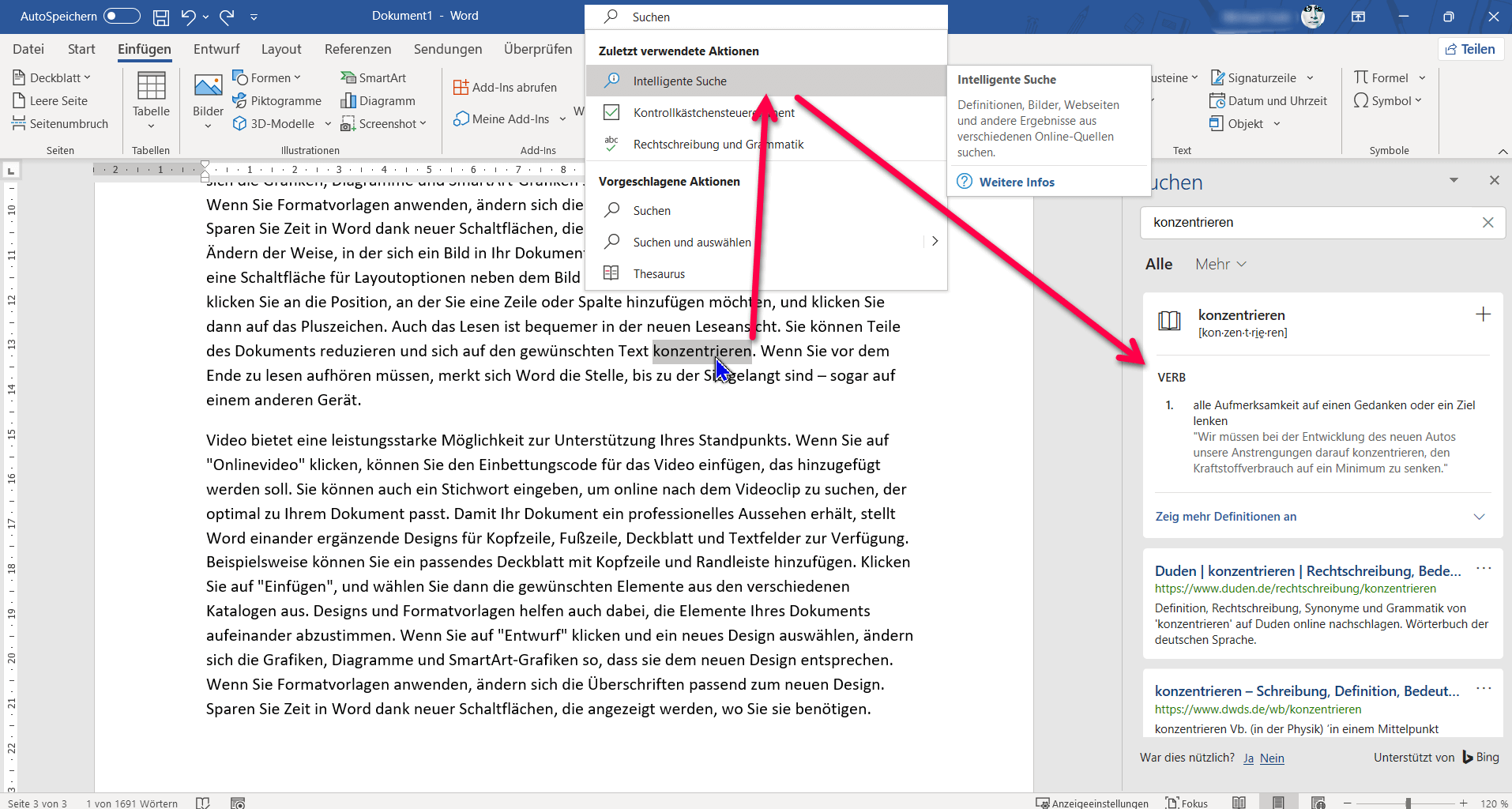Screen dimensions: 1512x809
Task: Clear the konzentrieren search field
Action: click(x=1488, y=223)
